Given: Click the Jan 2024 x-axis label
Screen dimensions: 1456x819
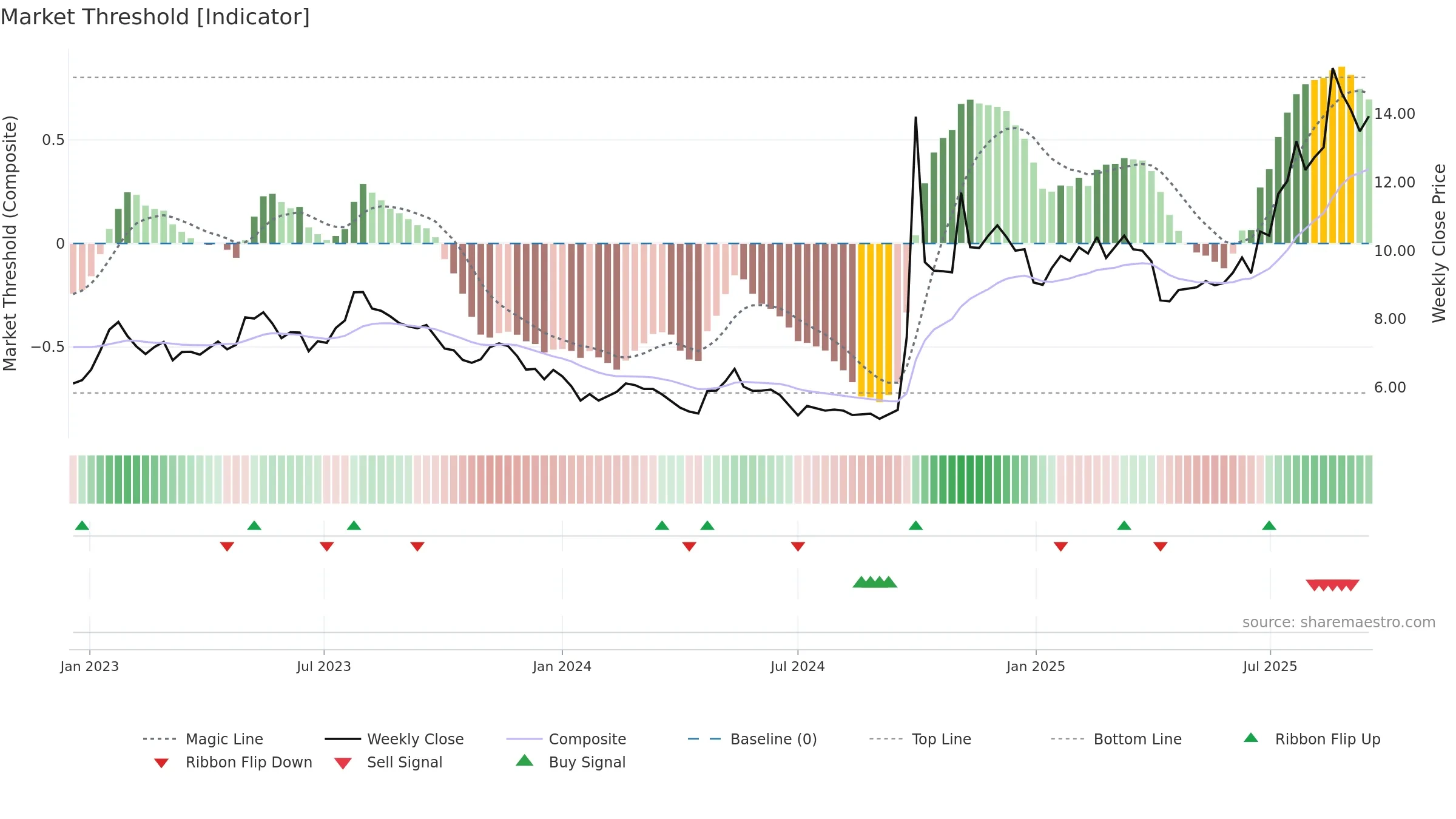Looking at the screenshot, I should tap(562, 666).
